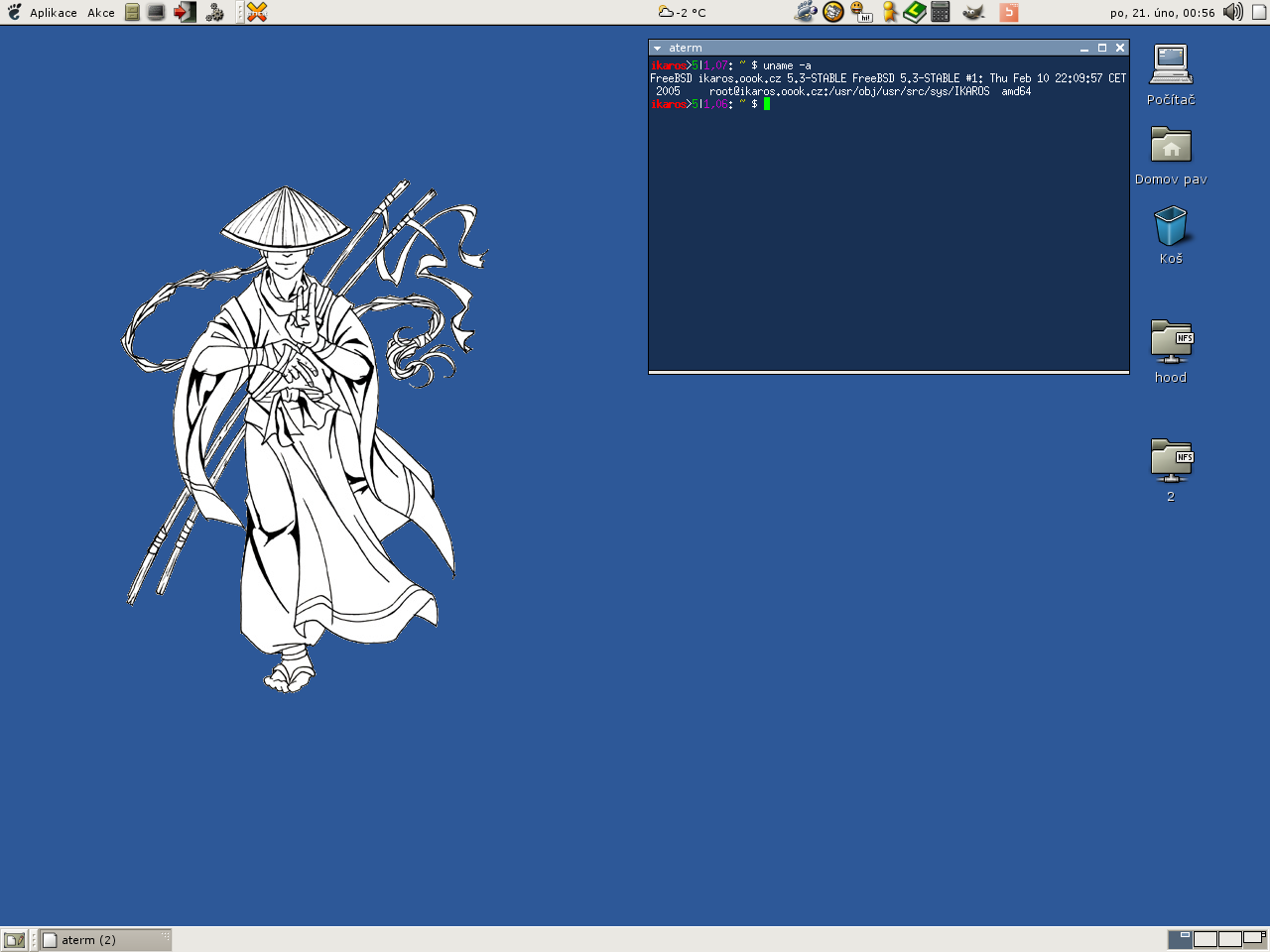
Task: Switch to the second workspace in pager
Action: pos(1205,939)
